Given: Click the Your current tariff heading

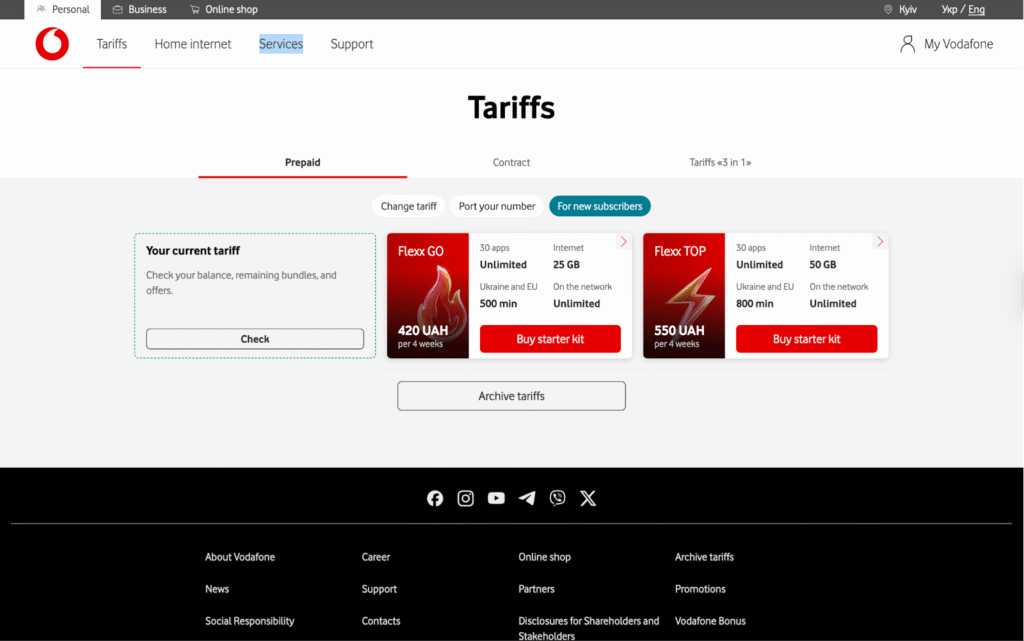Looking at the screenshot, I should (x=193, y=251).
